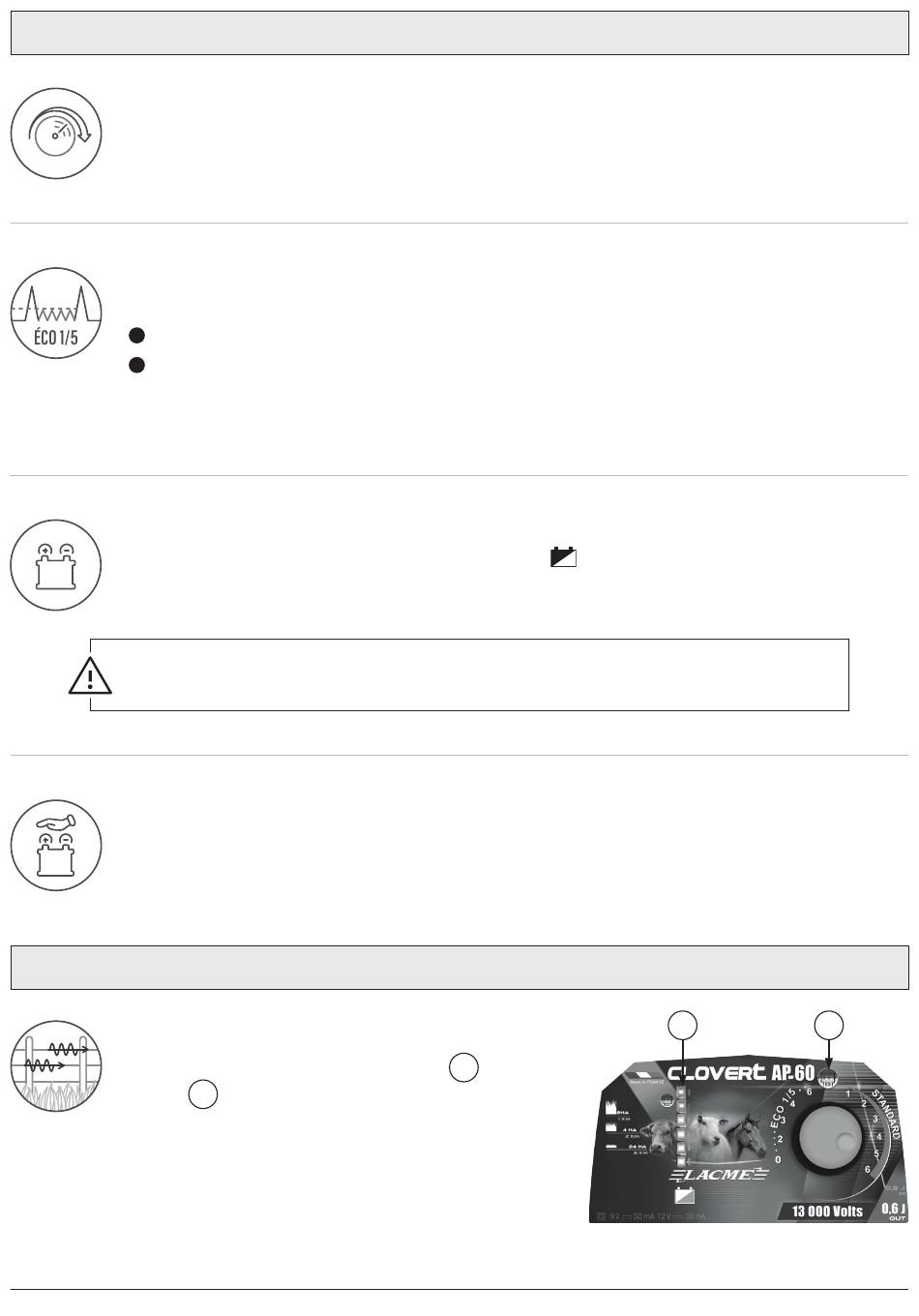Click the battery protection hand icon

(x=56, y=846)
